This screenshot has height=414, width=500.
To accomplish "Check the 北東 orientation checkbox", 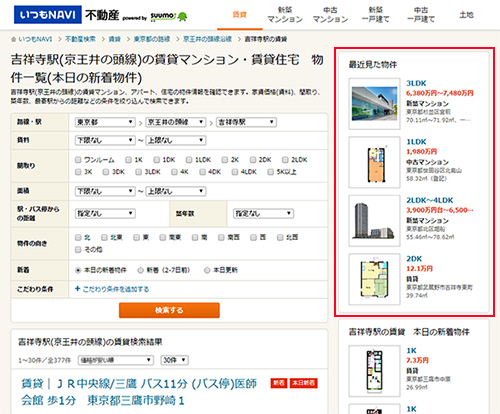I will click(104, 237).
